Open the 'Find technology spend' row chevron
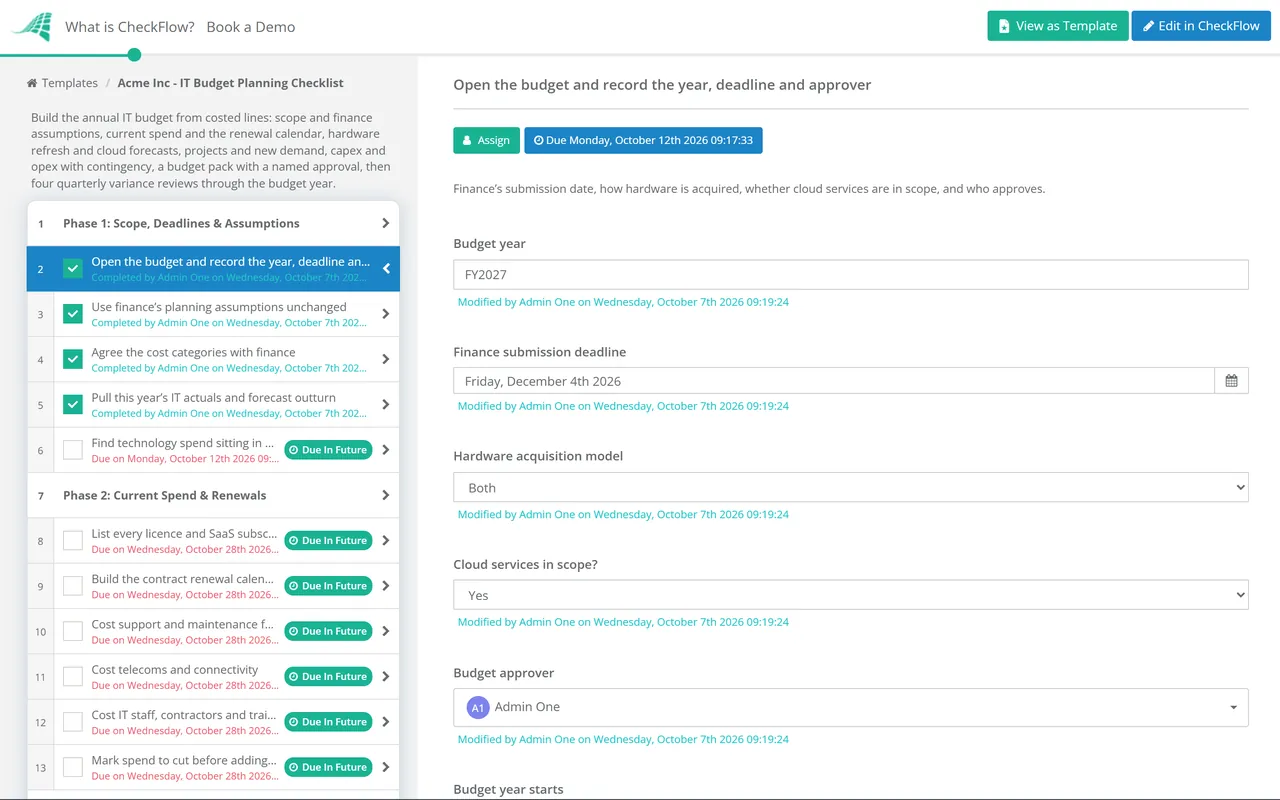Viewport: 1280px width, 800px height. pyautogui.click(x=386, y=450)
